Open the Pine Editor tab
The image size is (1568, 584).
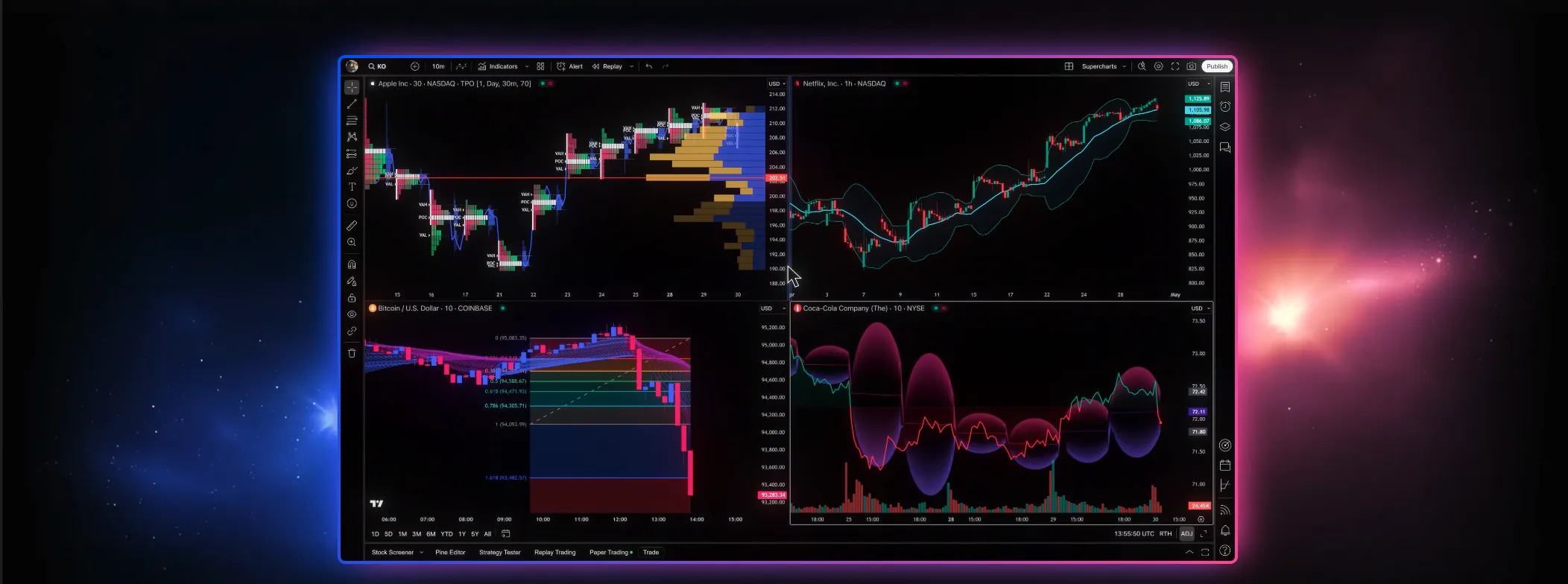[x=450, y=553]
